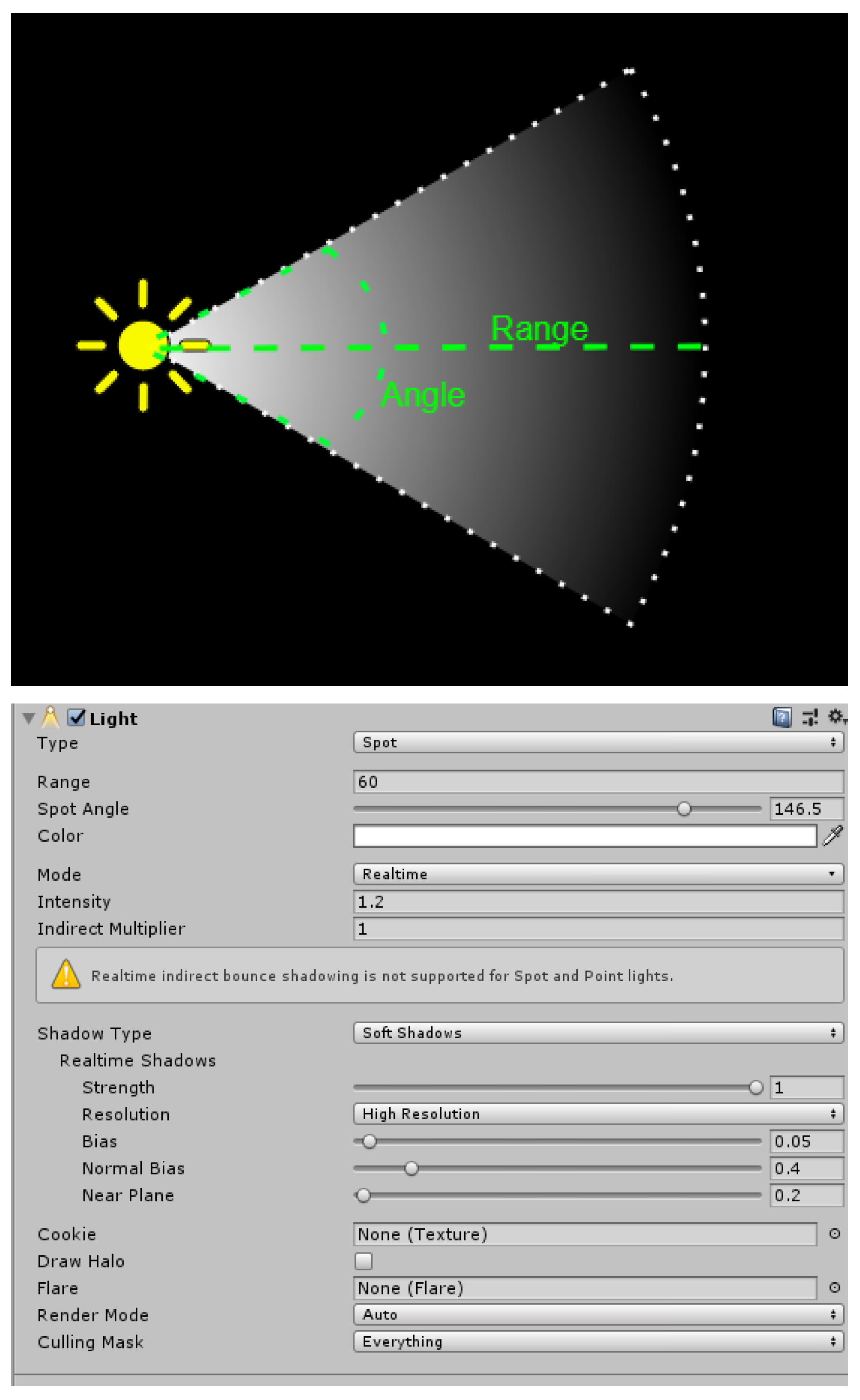The height and width of the screenshot is (1400, 860).
Task: Click the white Color swatch field
Action: pos(585,836)
